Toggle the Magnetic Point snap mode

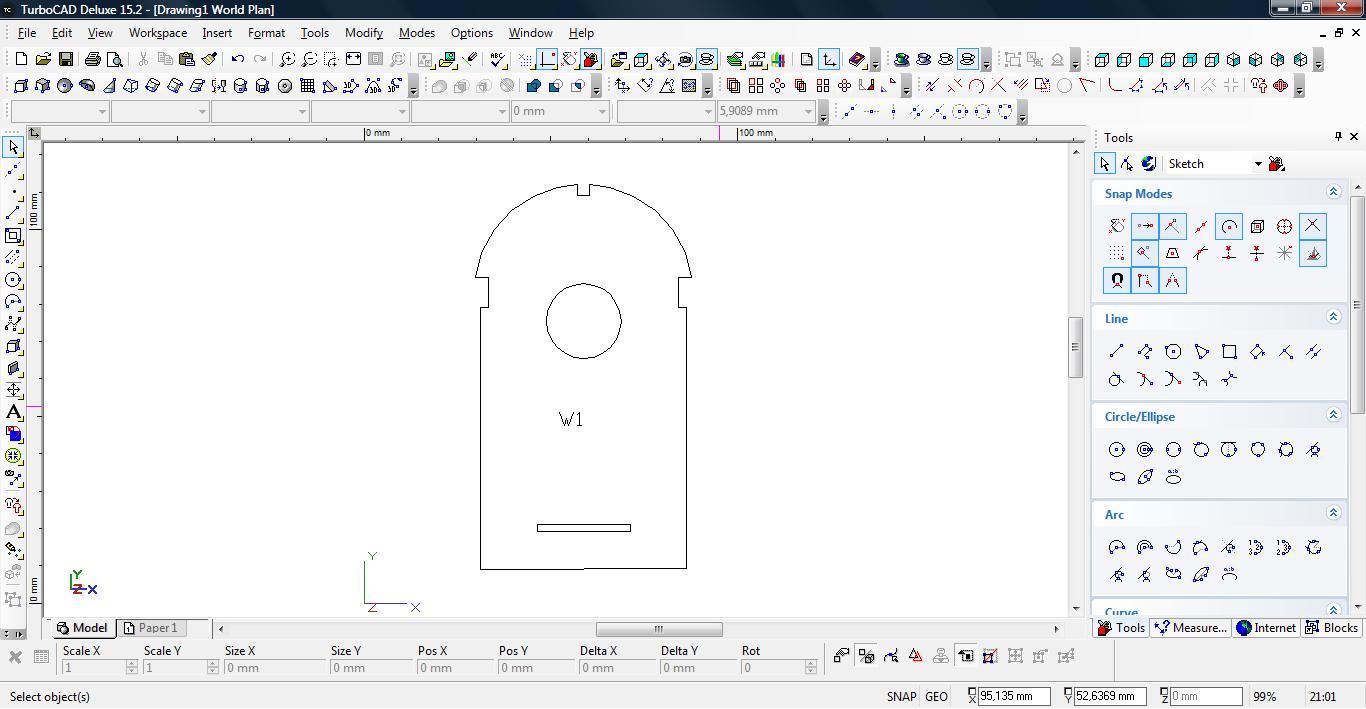(1117, 281)
